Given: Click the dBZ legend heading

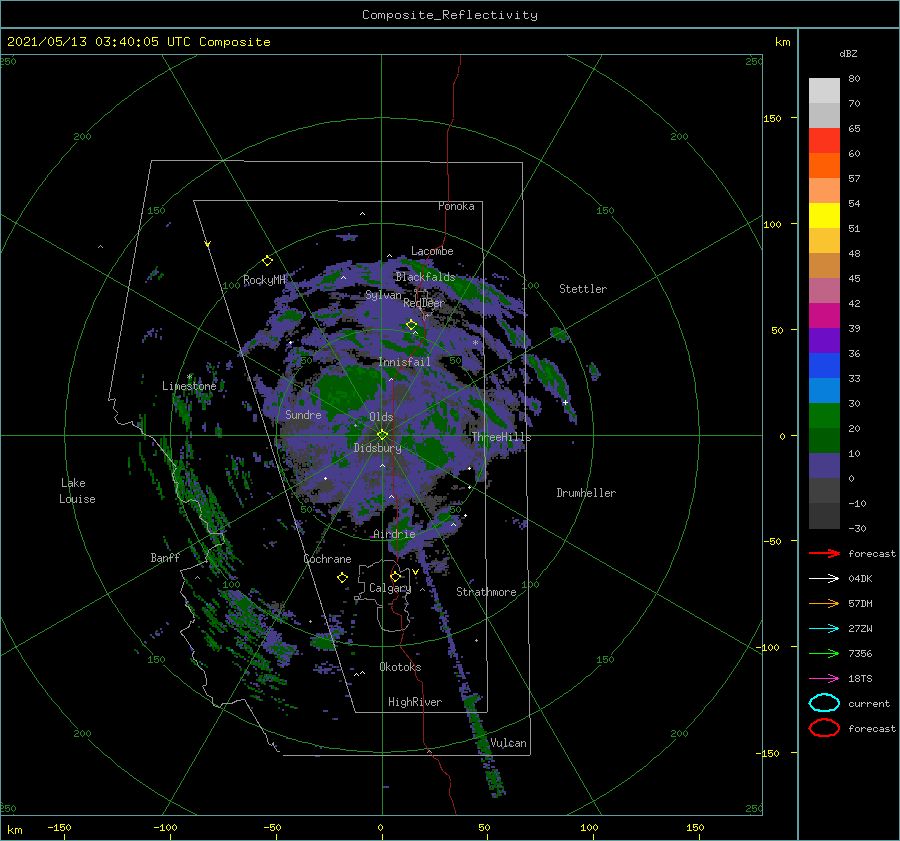Looking at the screenshot, I should tap(848, 53).
